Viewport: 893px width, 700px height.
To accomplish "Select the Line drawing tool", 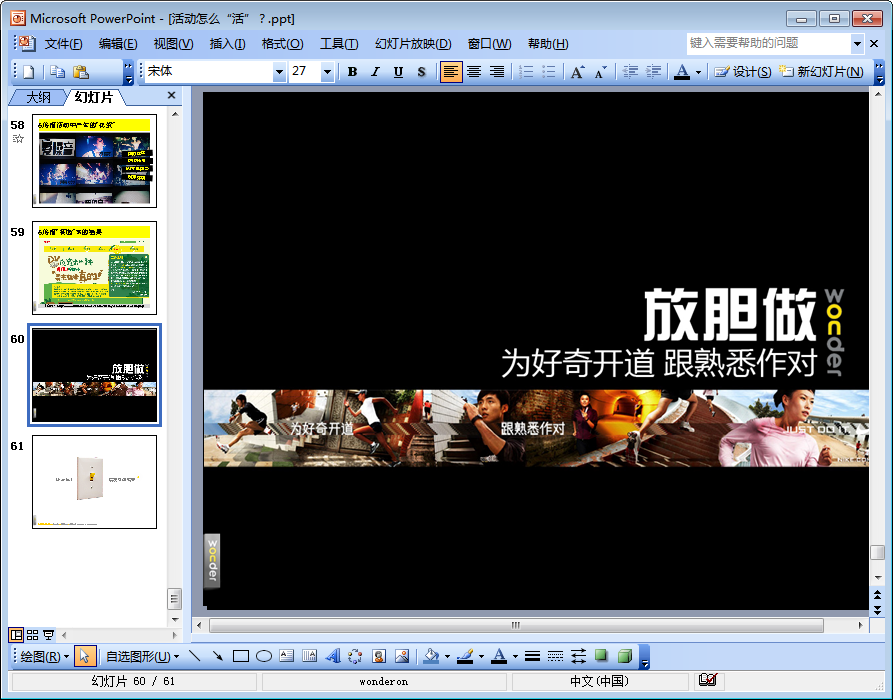I will 195,656.
